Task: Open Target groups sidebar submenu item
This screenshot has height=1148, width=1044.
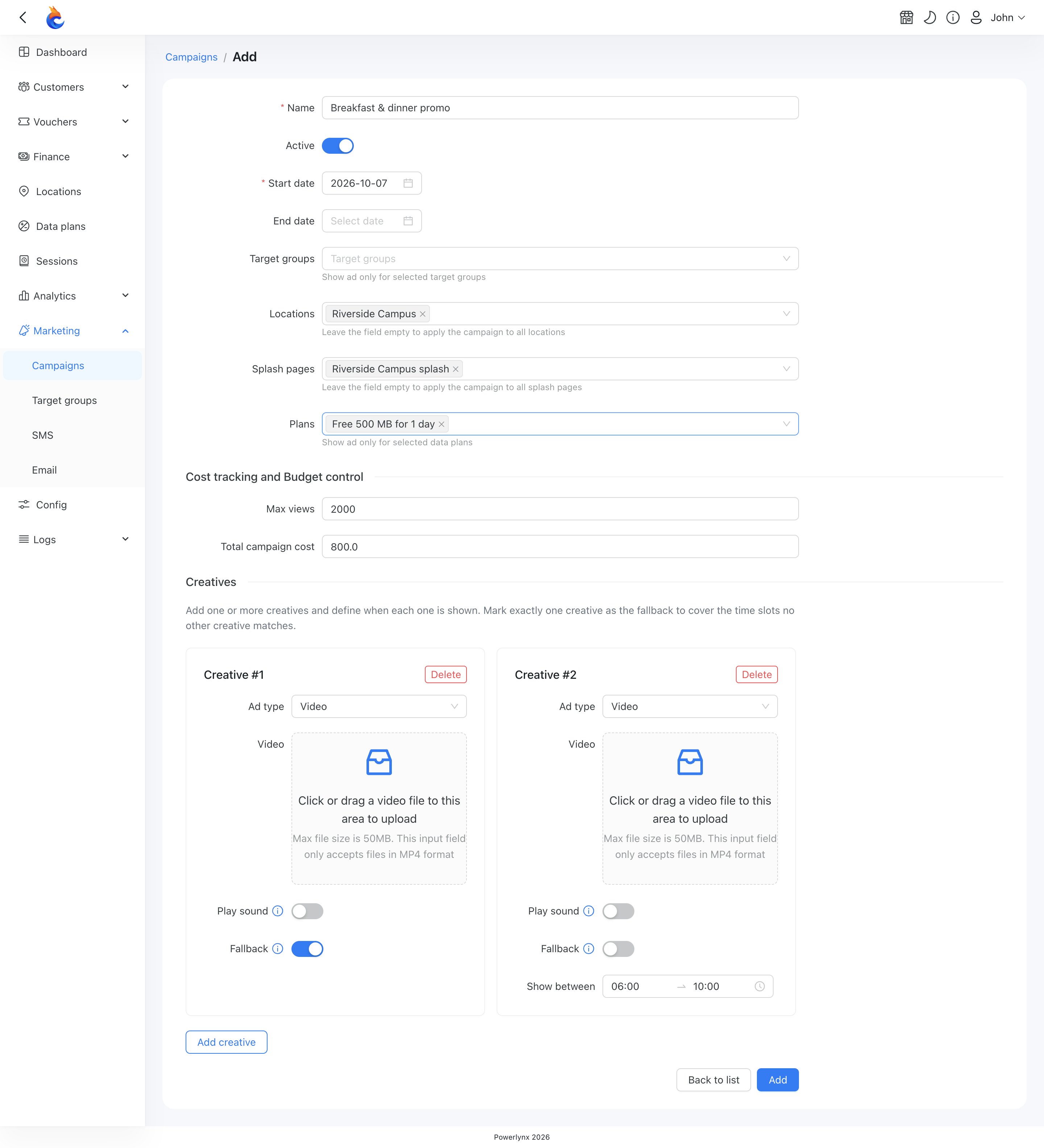Action: click(x=72, y=400)
